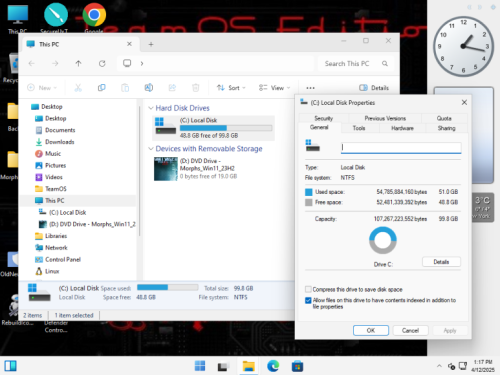
Task: Toggle the Details pane button
Action: [374, 88]
